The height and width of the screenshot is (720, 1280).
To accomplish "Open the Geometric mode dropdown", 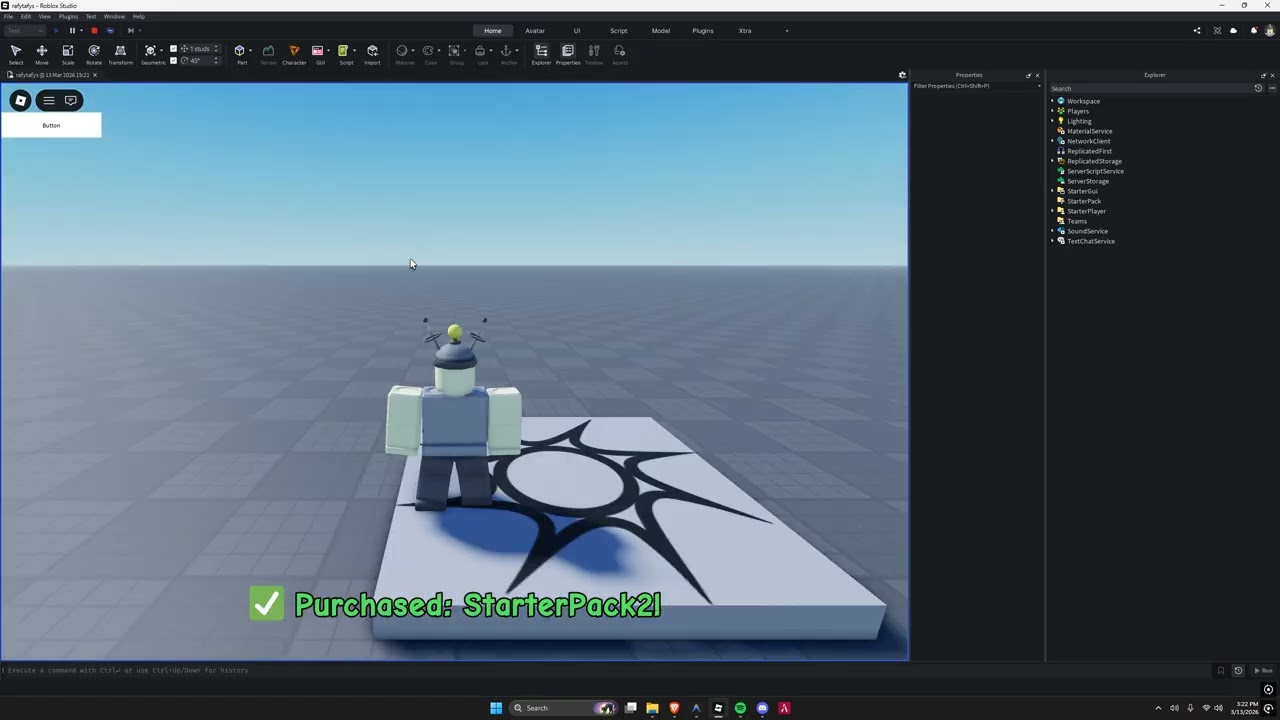I will click(162, 50).
